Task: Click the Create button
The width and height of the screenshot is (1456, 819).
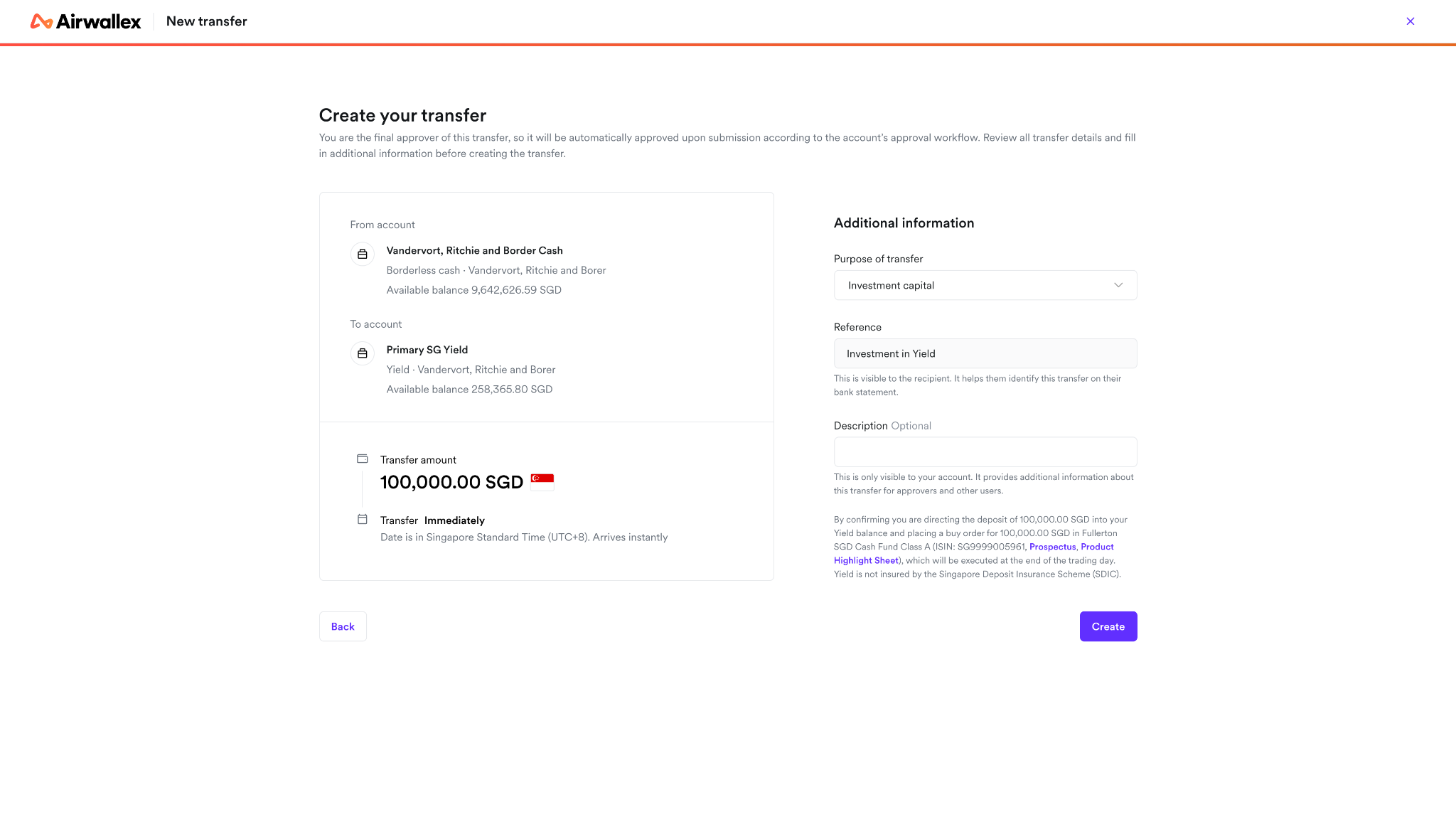Action: (1108, 626)
